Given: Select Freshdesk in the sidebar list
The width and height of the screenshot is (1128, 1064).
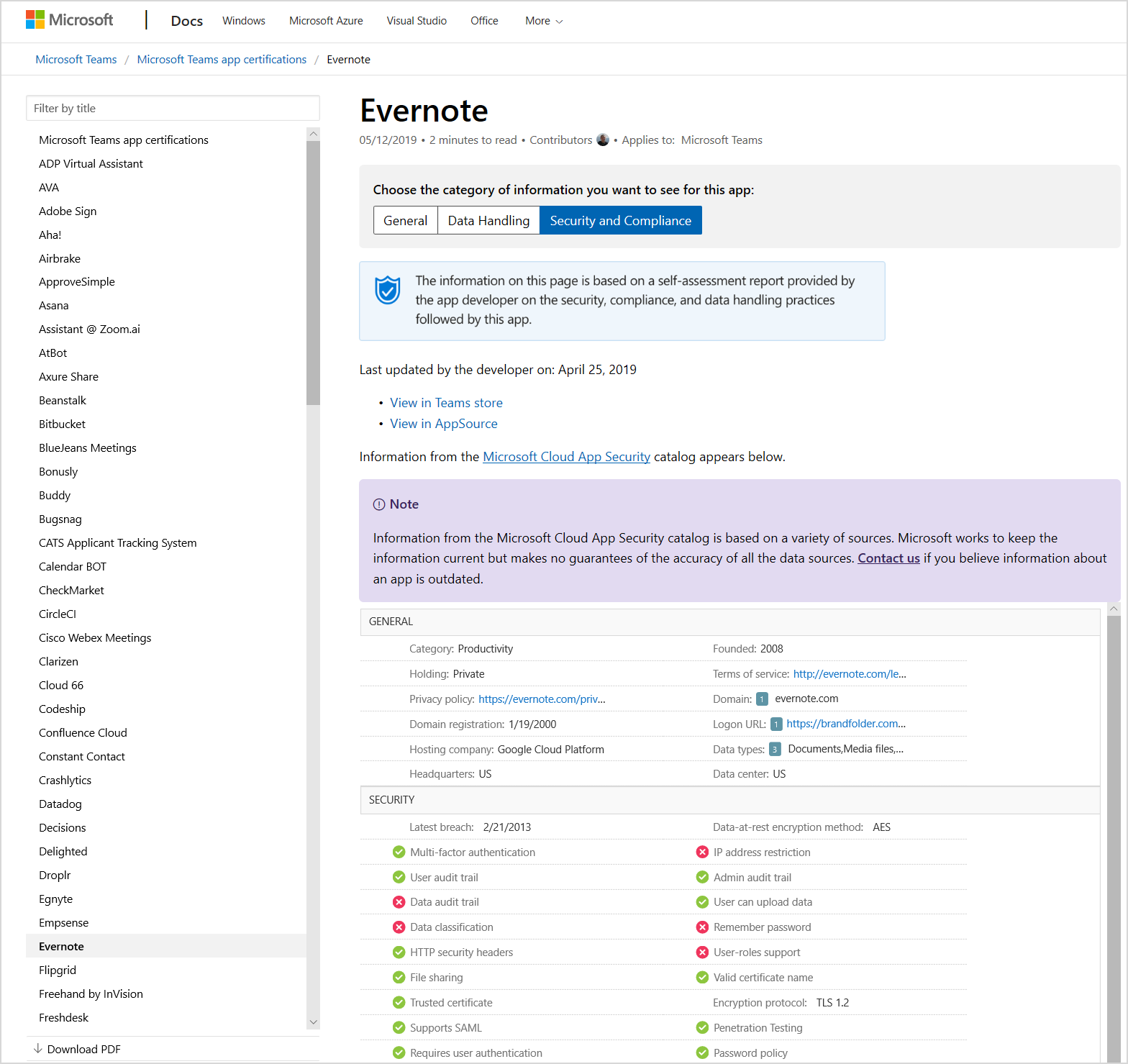Looking at the screenshot, I should [x=64, y=1017].
